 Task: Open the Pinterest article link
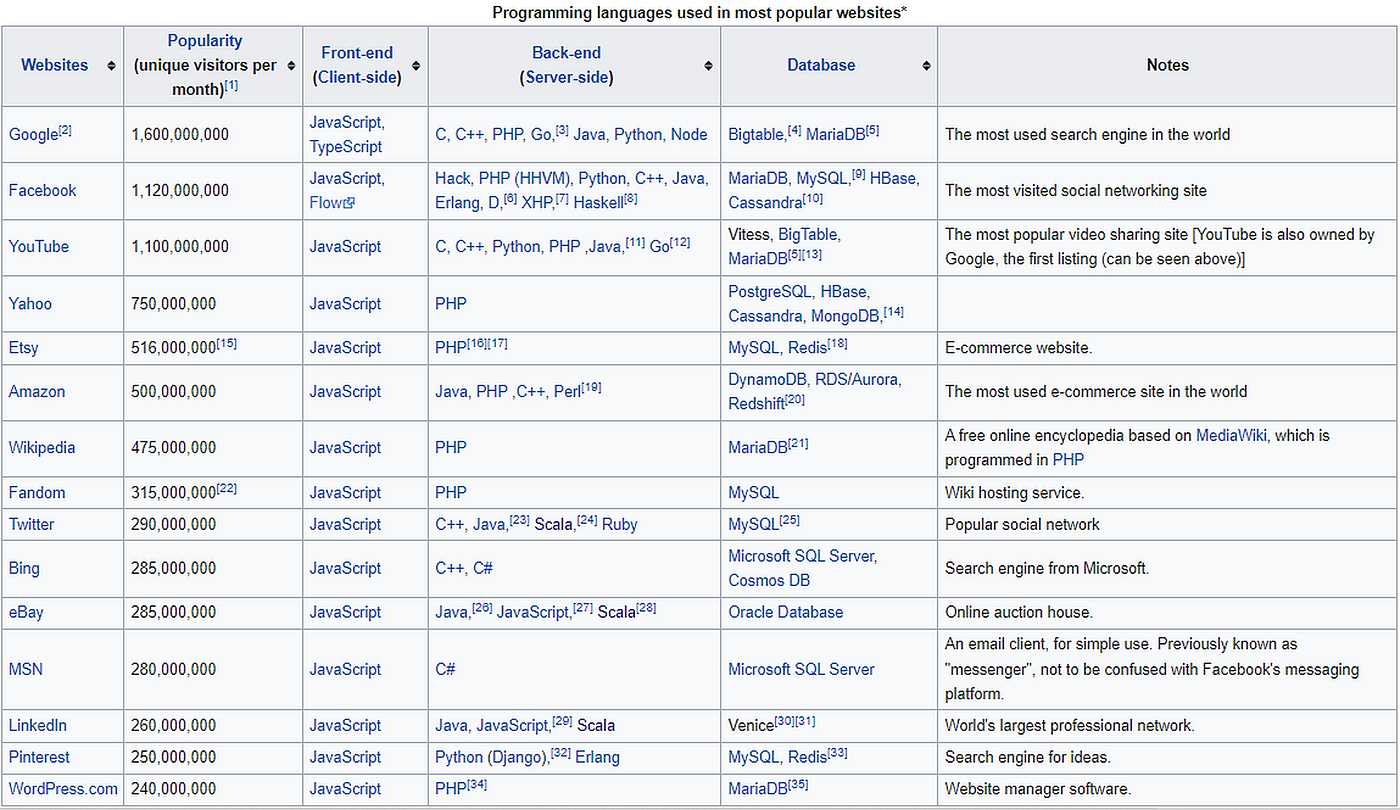[40, 758]
